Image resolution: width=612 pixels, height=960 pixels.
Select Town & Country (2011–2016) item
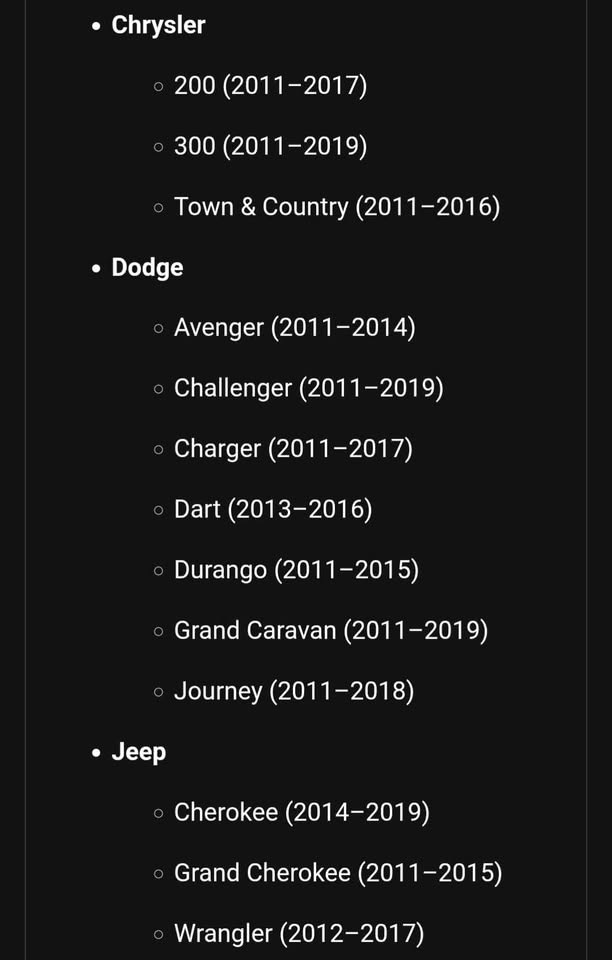click(x=337, y=207)
